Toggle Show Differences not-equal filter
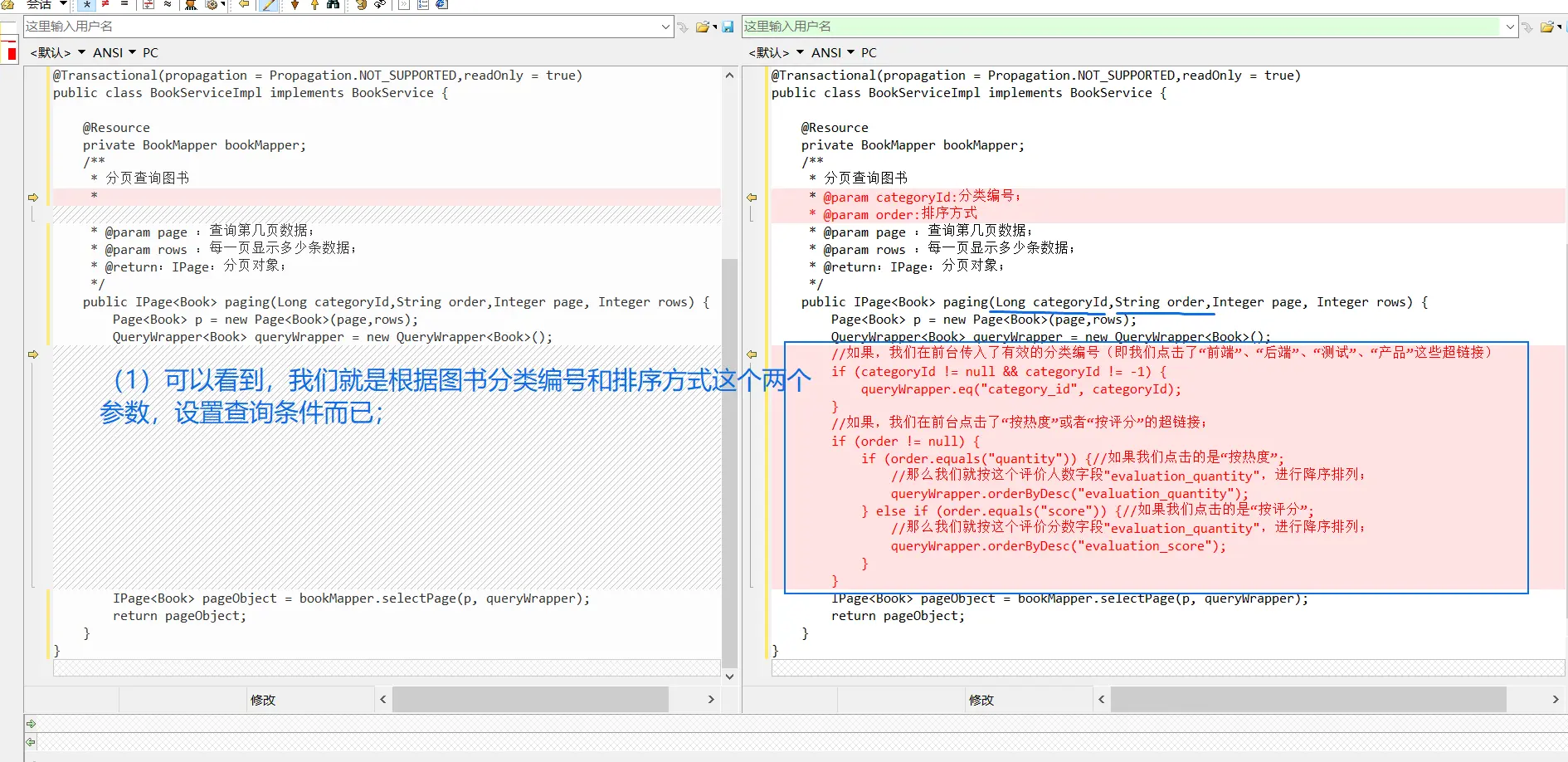1568x762 pixels. [105, 4]
